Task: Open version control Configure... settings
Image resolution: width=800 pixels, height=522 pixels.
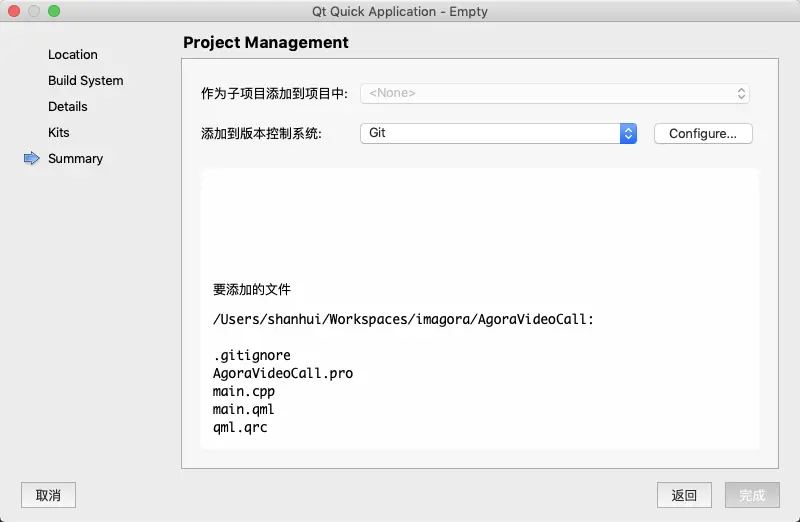Action: 703,134
